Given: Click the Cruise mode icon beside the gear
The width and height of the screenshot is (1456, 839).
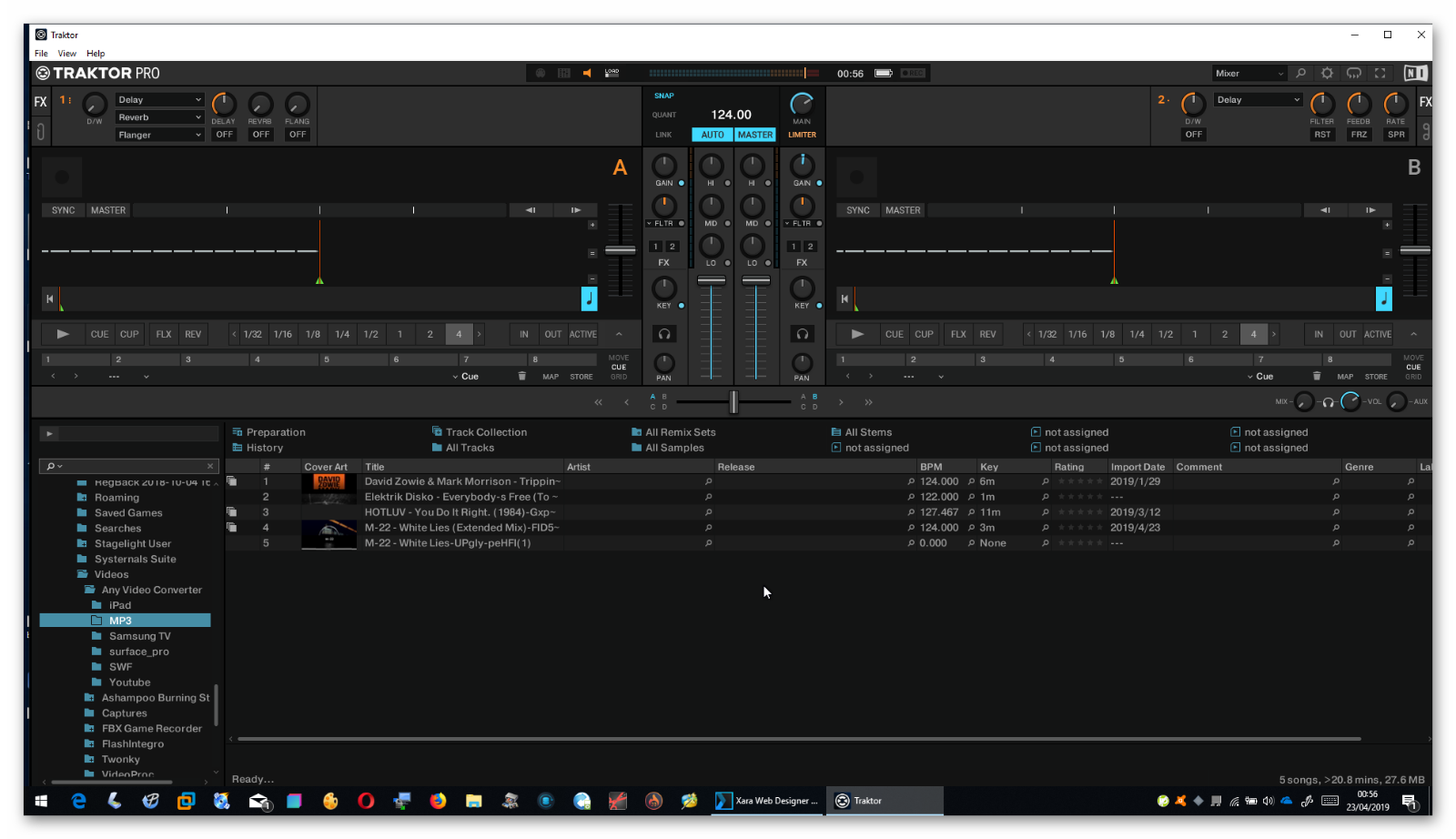Looking at the screenshot, I should (1354, 73).
